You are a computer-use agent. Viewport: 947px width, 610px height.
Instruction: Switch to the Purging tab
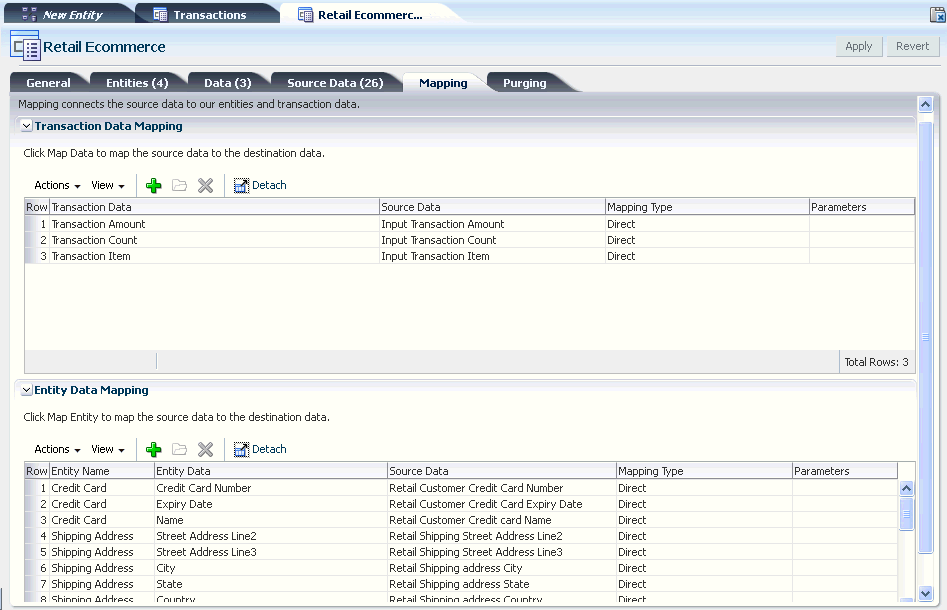pos(525,83)
